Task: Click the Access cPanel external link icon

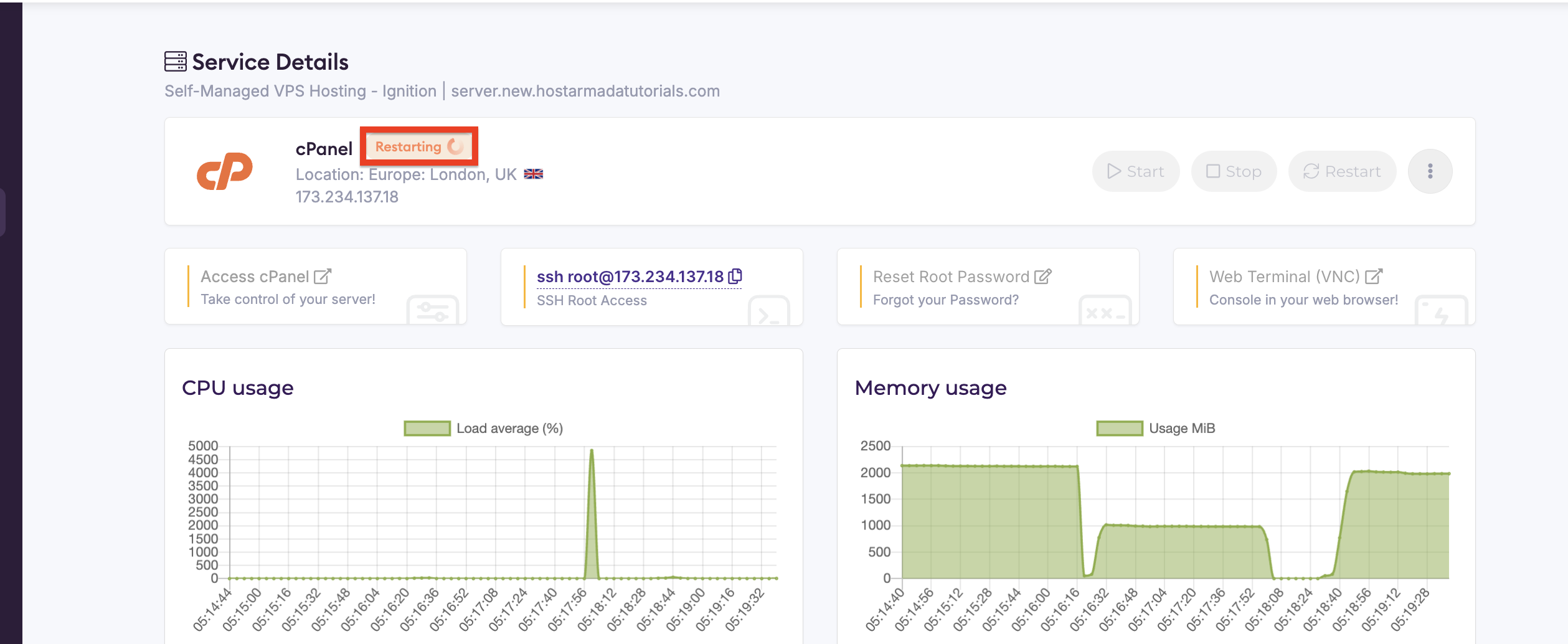Action: point(323,276)
